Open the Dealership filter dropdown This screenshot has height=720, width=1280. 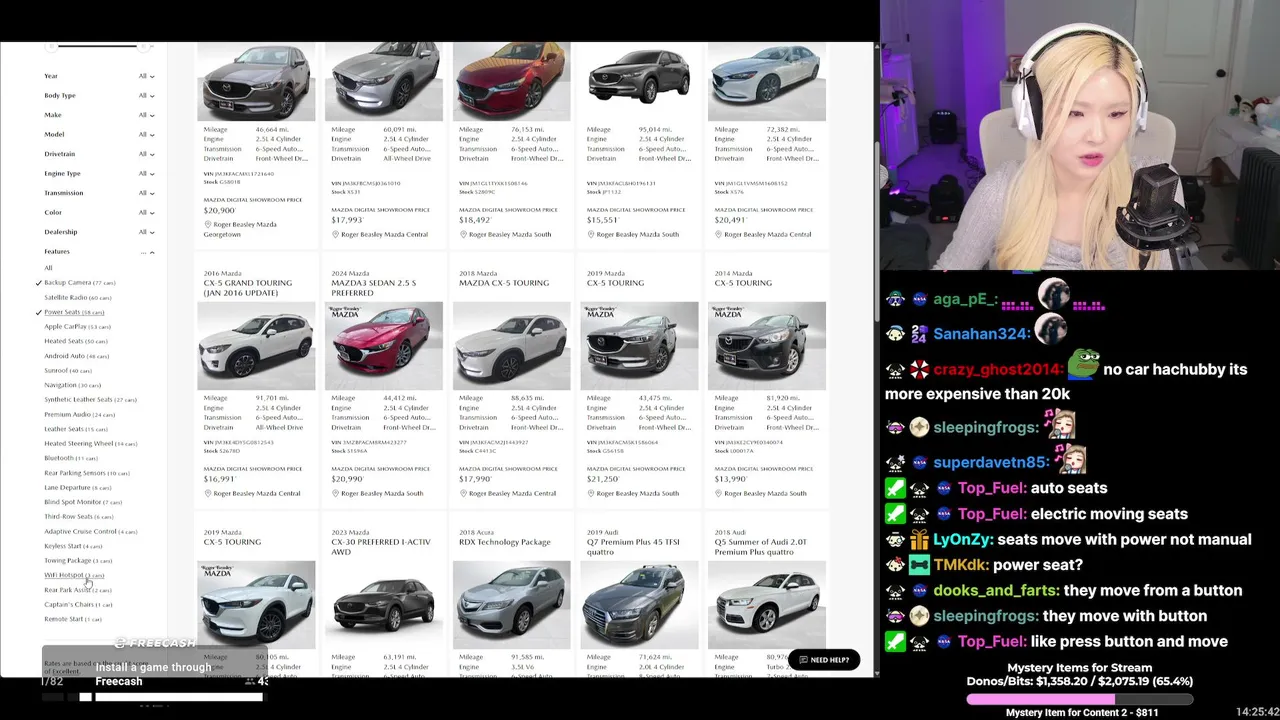(98, 232)
